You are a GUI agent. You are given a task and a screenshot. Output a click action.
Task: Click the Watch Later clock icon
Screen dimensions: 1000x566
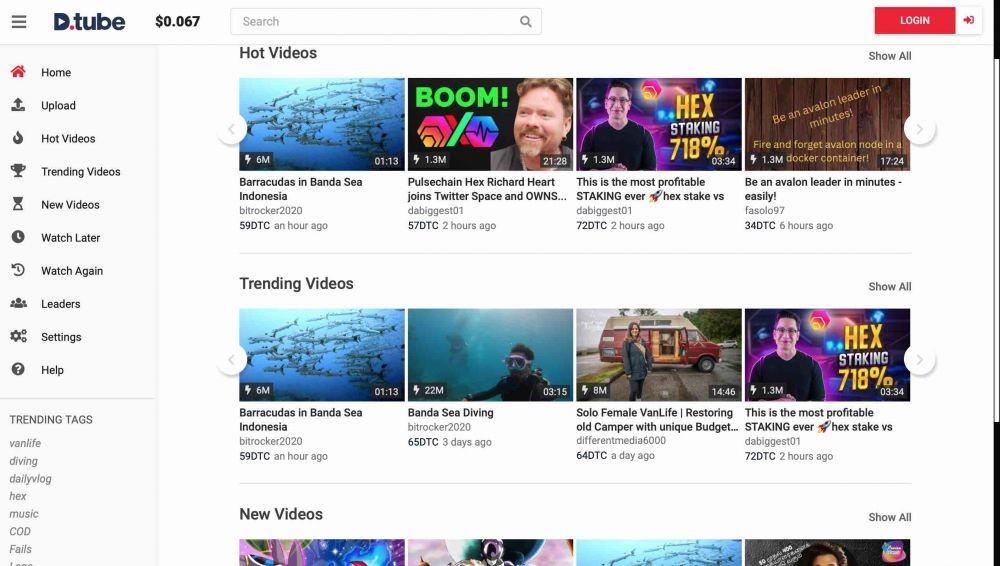18,237
